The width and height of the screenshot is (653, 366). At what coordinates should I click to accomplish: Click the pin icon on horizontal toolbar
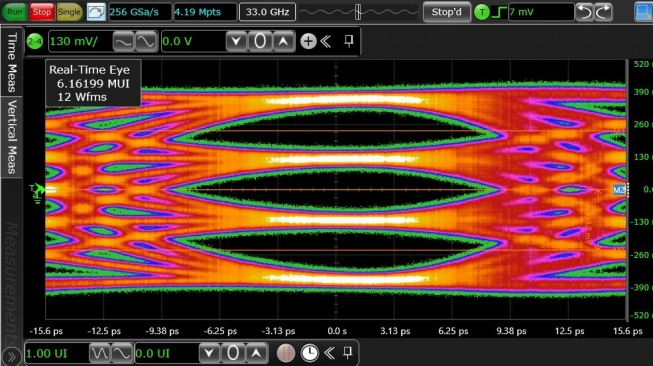click(348, 353)
